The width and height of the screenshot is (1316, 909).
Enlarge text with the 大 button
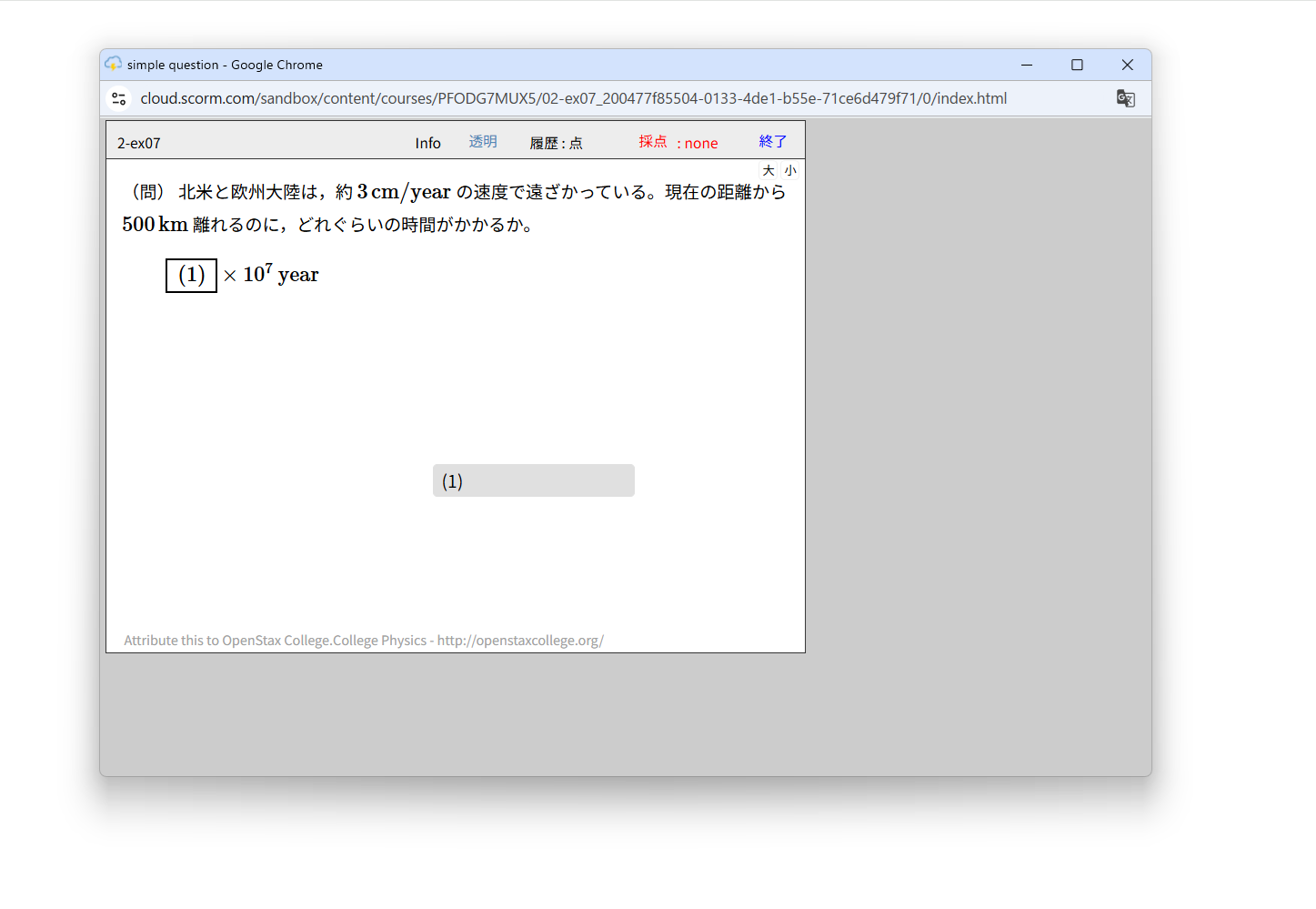(x=769, y=171)
